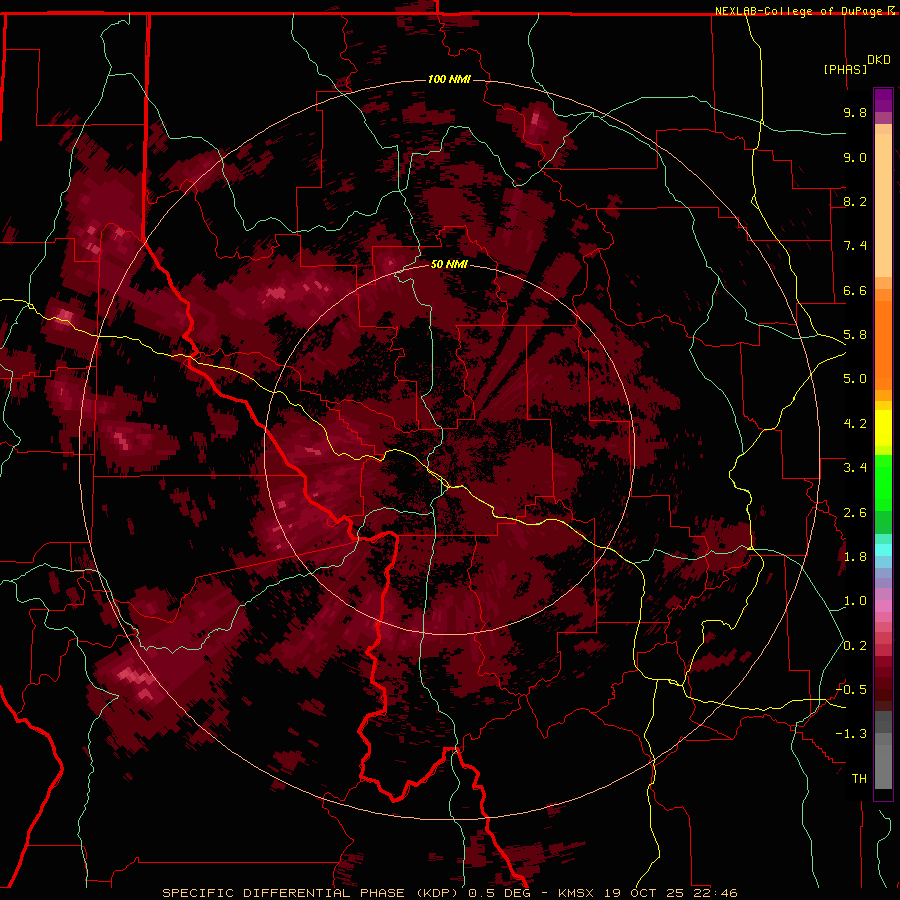Click the 7.4 scale value
This screenshot has height=900, width=900.
855,246
